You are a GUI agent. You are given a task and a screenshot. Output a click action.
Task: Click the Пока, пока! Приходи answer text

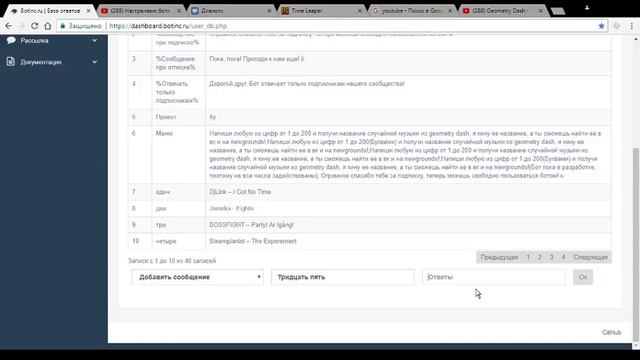pyautogui.click(x=257, y=59)
